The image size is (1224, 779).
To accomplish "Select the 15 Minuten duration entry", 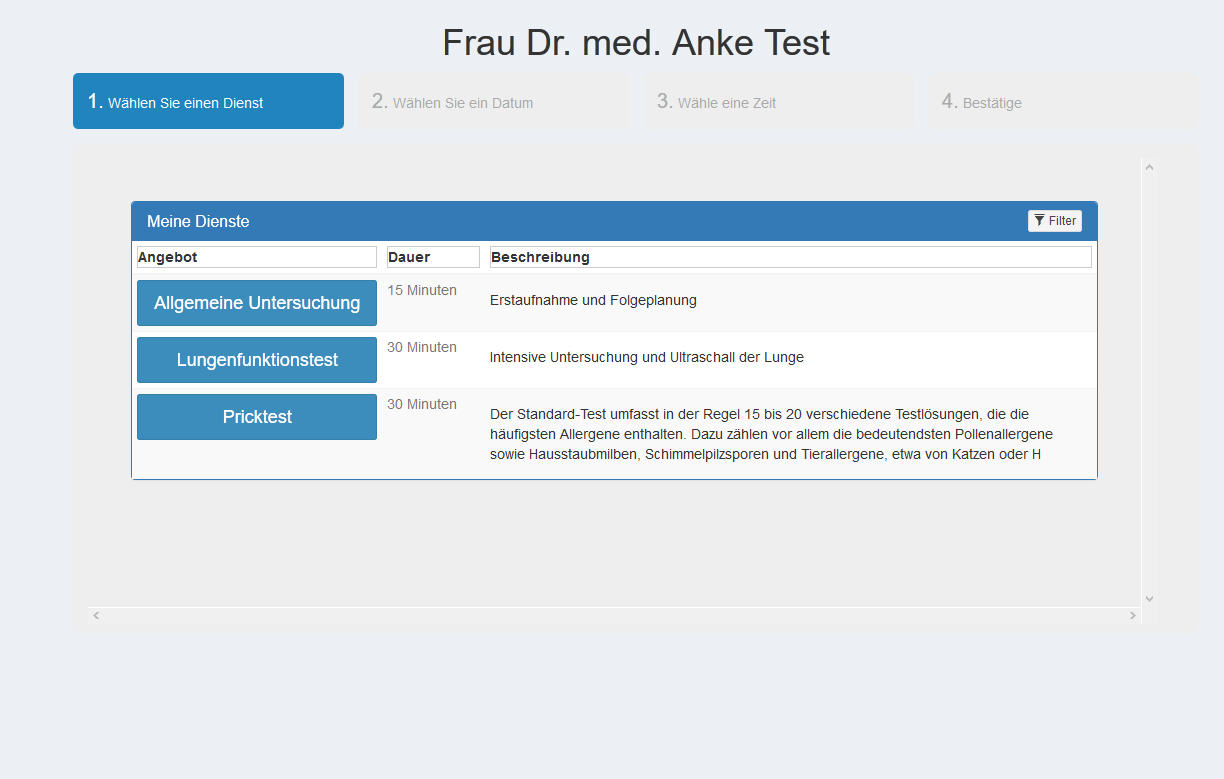I will [421, 289].
